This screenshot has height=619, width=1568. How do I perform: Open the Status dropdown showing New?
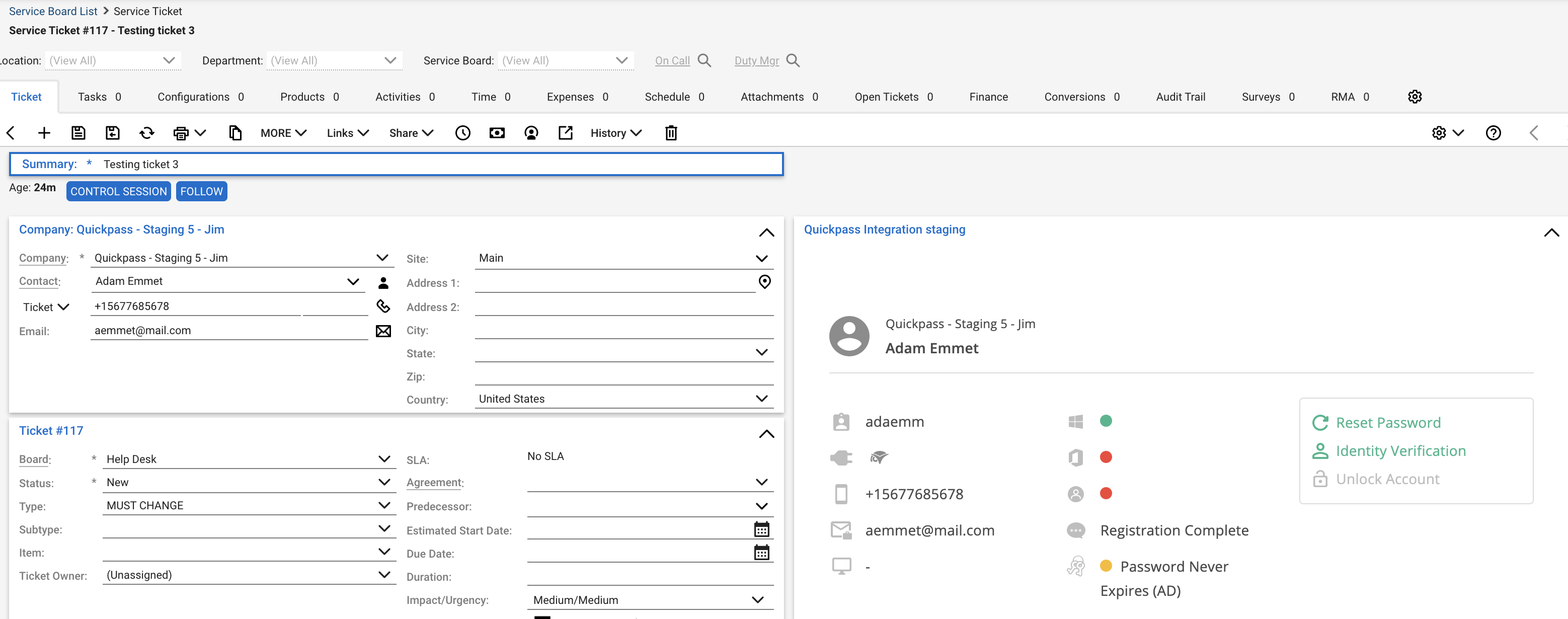coord(384,482)
